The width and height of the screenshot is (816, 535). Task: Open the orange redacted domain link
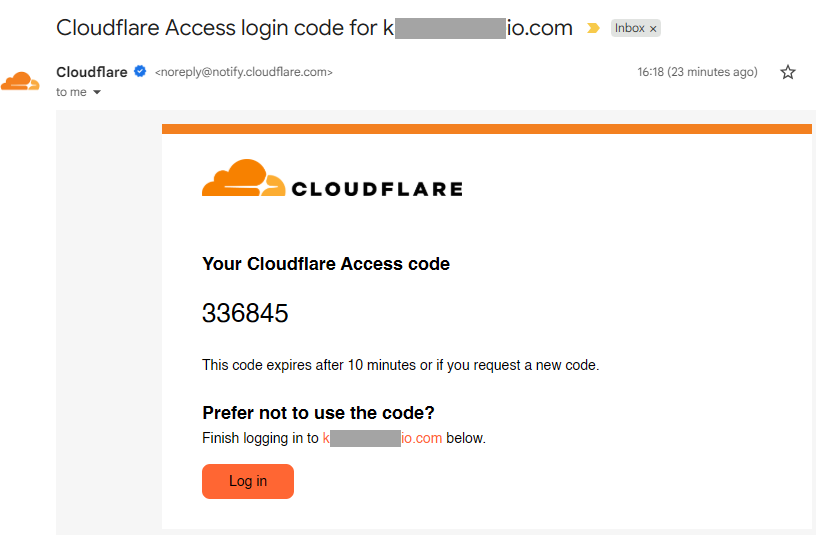click(382, 438)
